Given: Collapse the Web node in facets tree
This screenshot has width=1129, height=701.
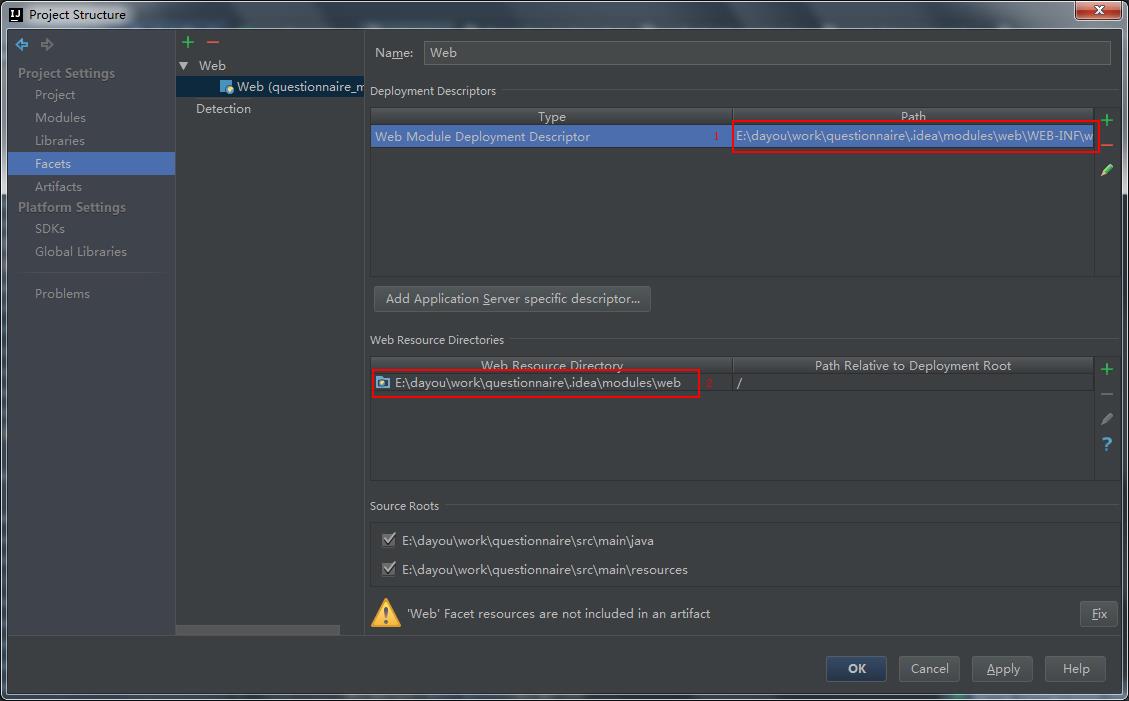Looking at the screenshot, I should (x=184, y=65).
